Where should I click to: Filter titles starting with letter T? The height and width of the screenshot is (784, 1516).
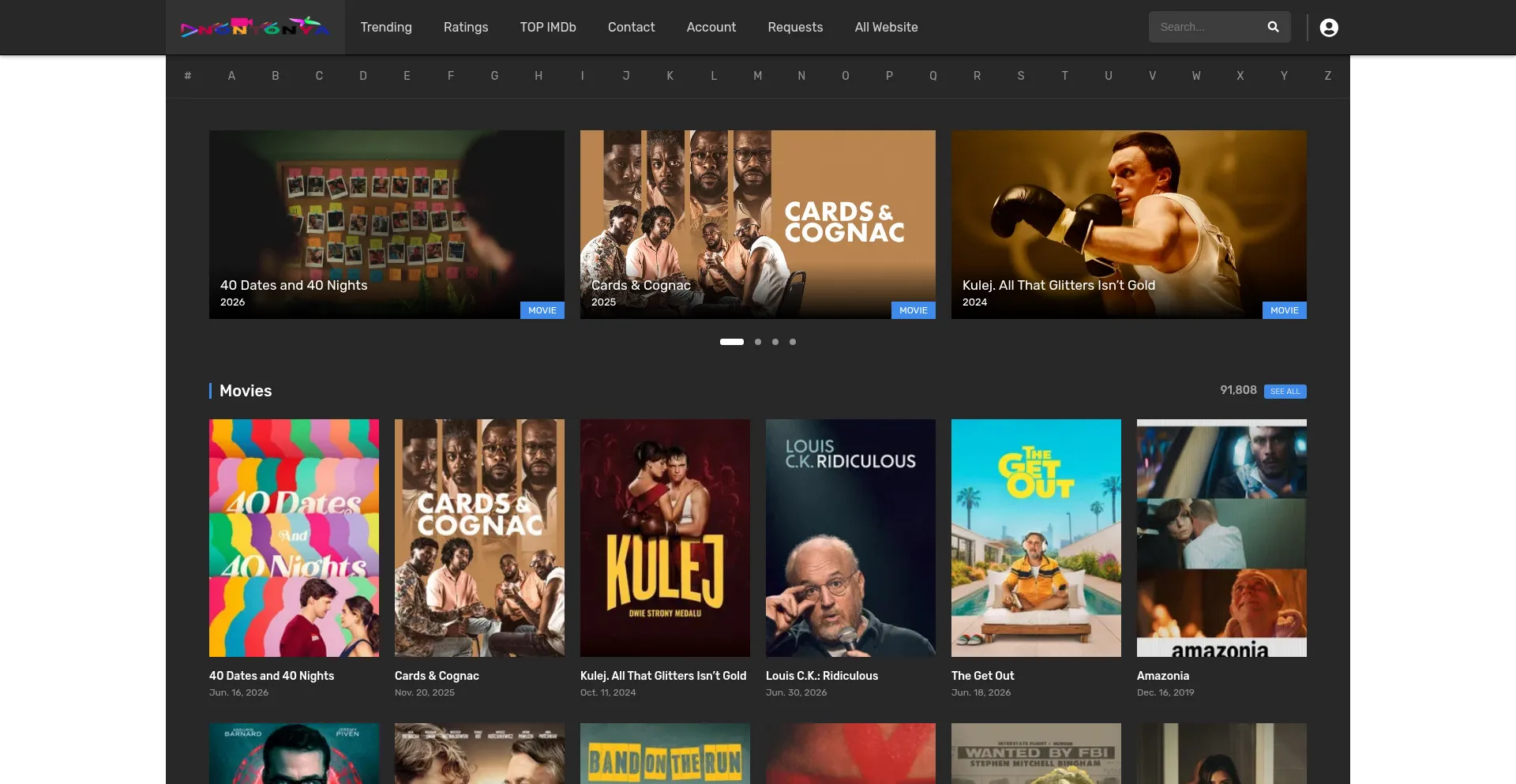pyautogui.click(x=1064, y=76)
